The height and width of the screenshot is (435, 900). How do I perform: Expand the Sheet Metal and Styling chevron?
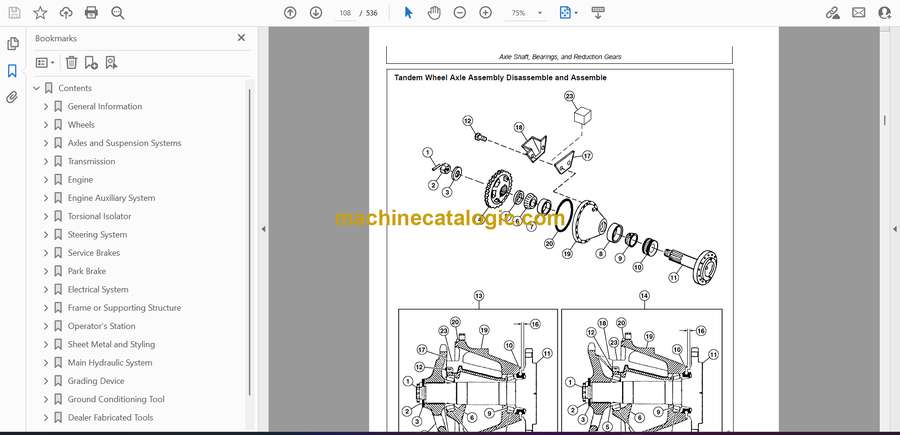(x=46, y=344)
